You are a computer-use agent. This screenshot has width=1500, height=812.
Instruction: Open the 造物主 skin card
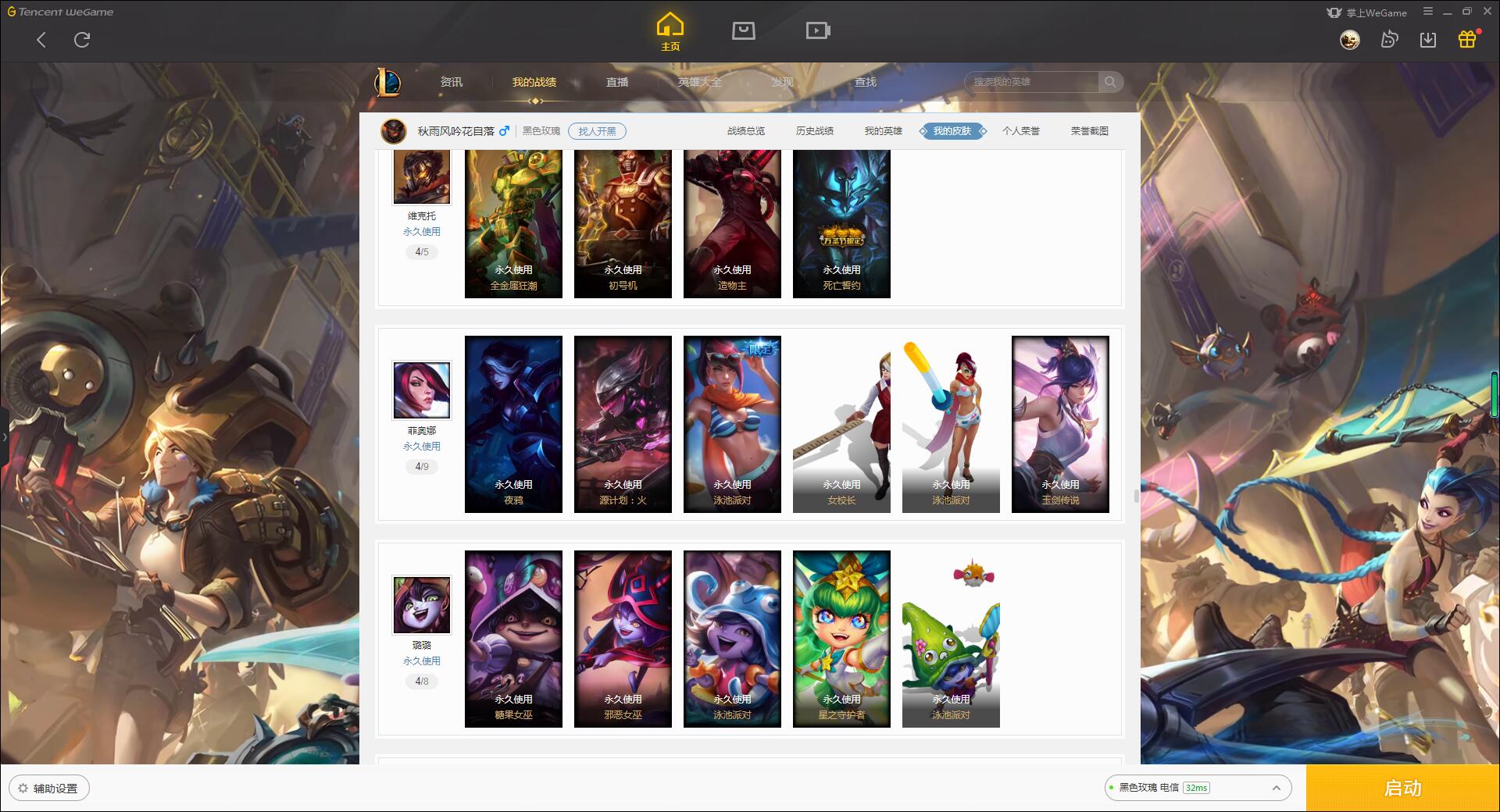point(732,223)
